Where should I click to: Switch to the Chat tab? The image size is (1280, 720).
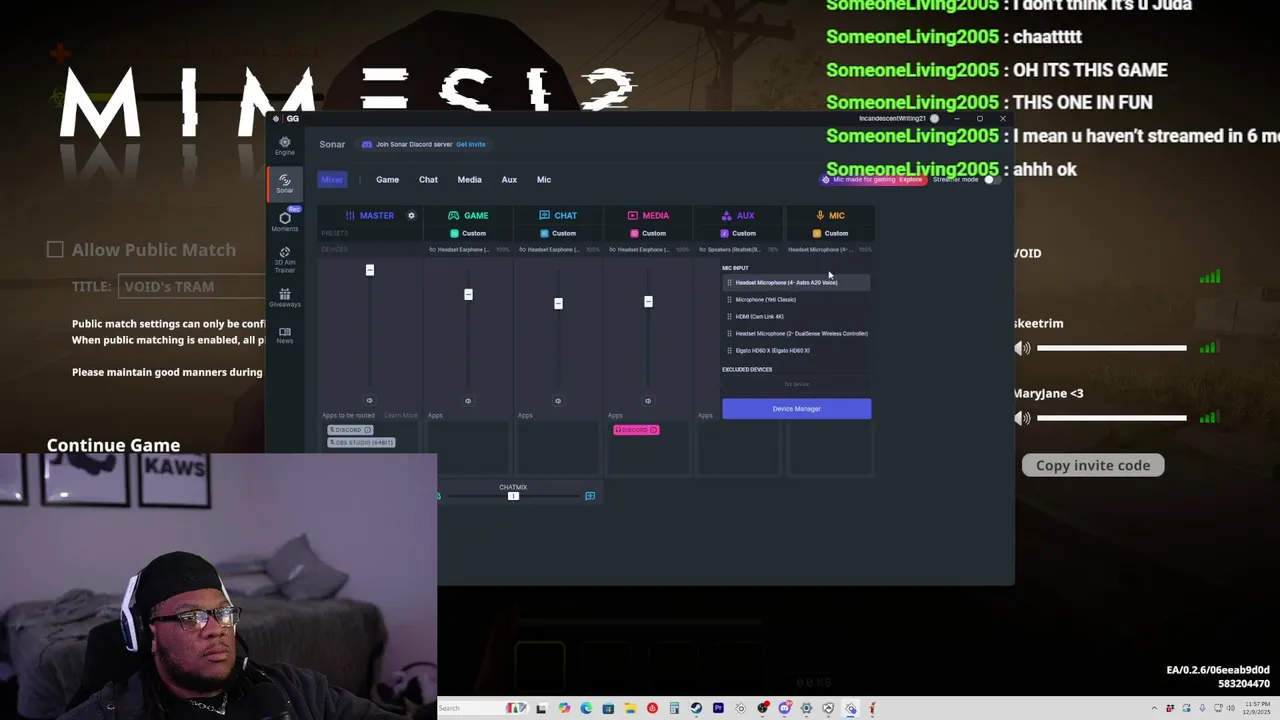pos(428,180)
